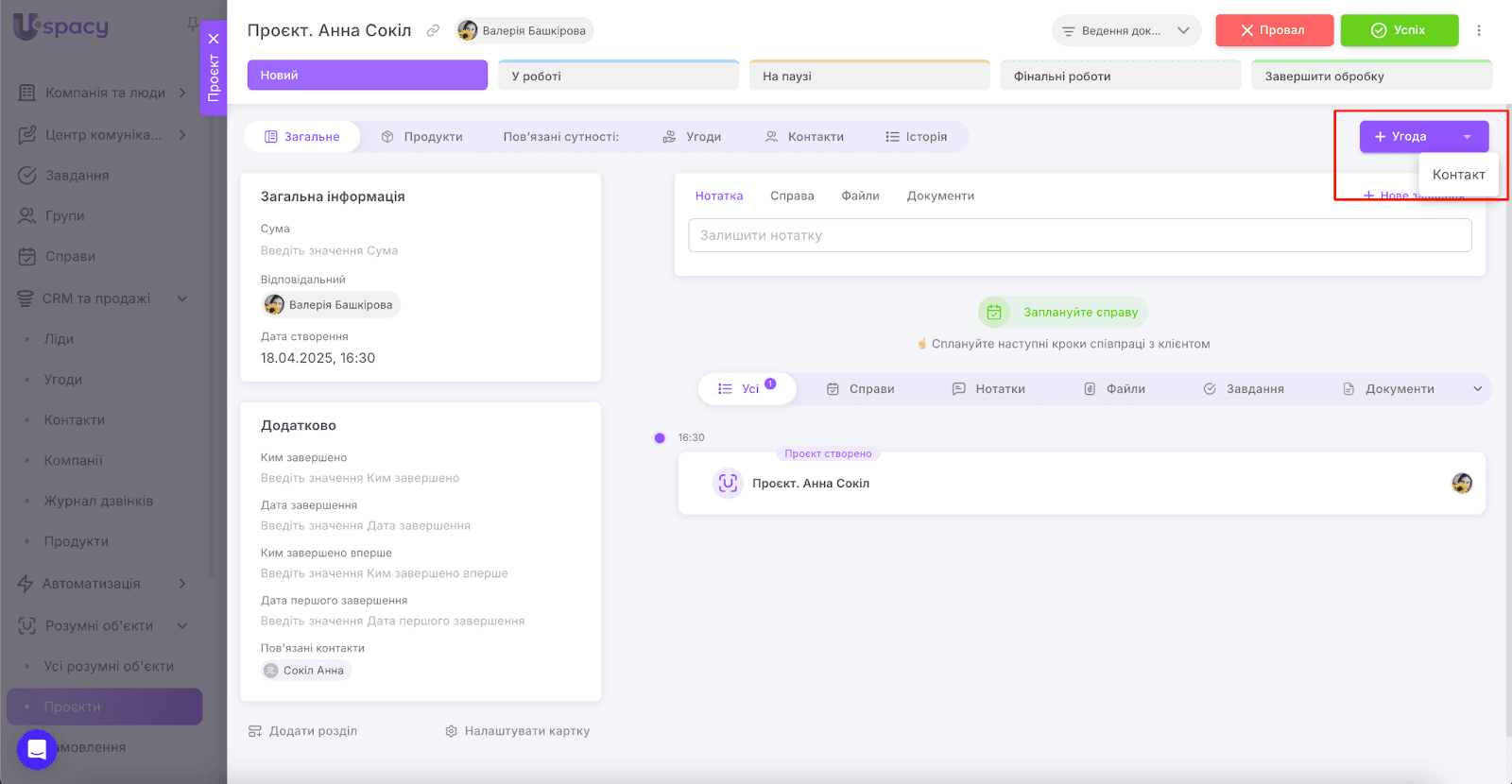The height and width of the screenshot is (784, 1512).
Task: Mark the project as Успіх
Action: point(1399,30)
